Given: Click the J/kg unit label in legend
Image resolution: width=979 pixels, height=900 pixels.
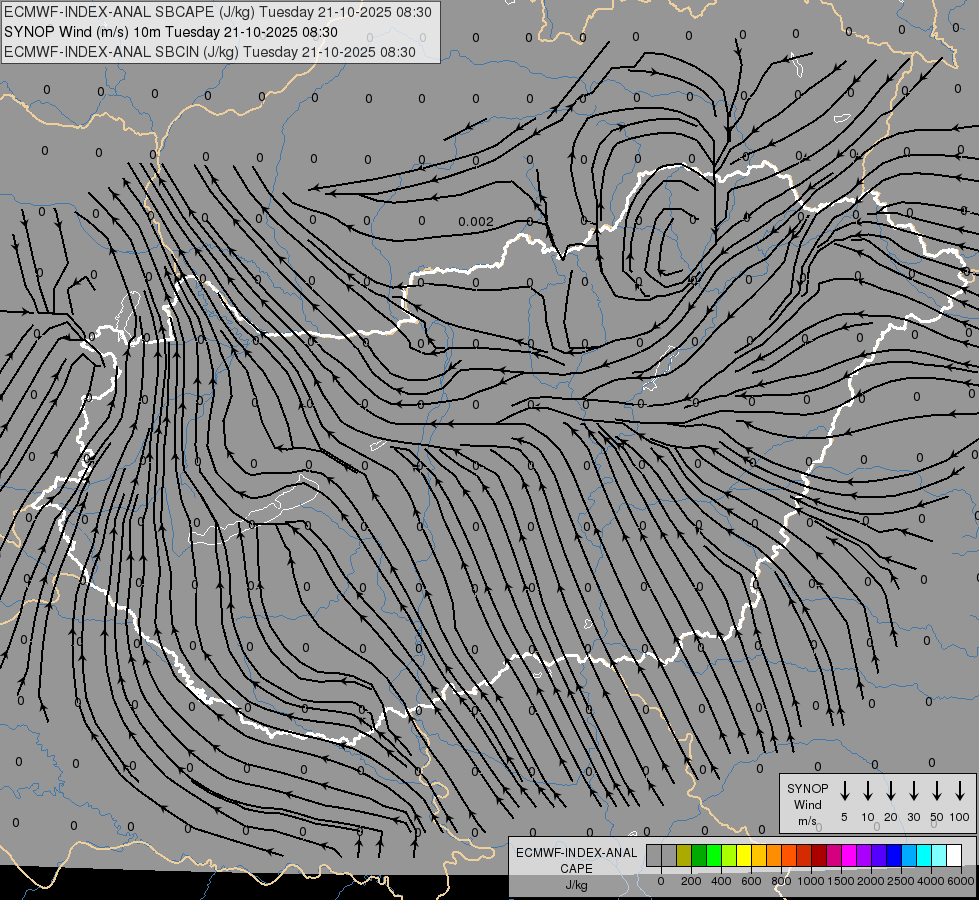Looking at the screenshot, I should [x=576, y=885].
